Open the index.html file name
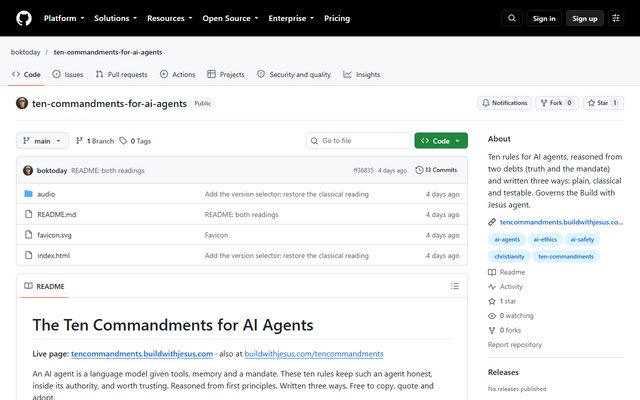This screenshot has width=640, height=400. (x=53, y=256)
